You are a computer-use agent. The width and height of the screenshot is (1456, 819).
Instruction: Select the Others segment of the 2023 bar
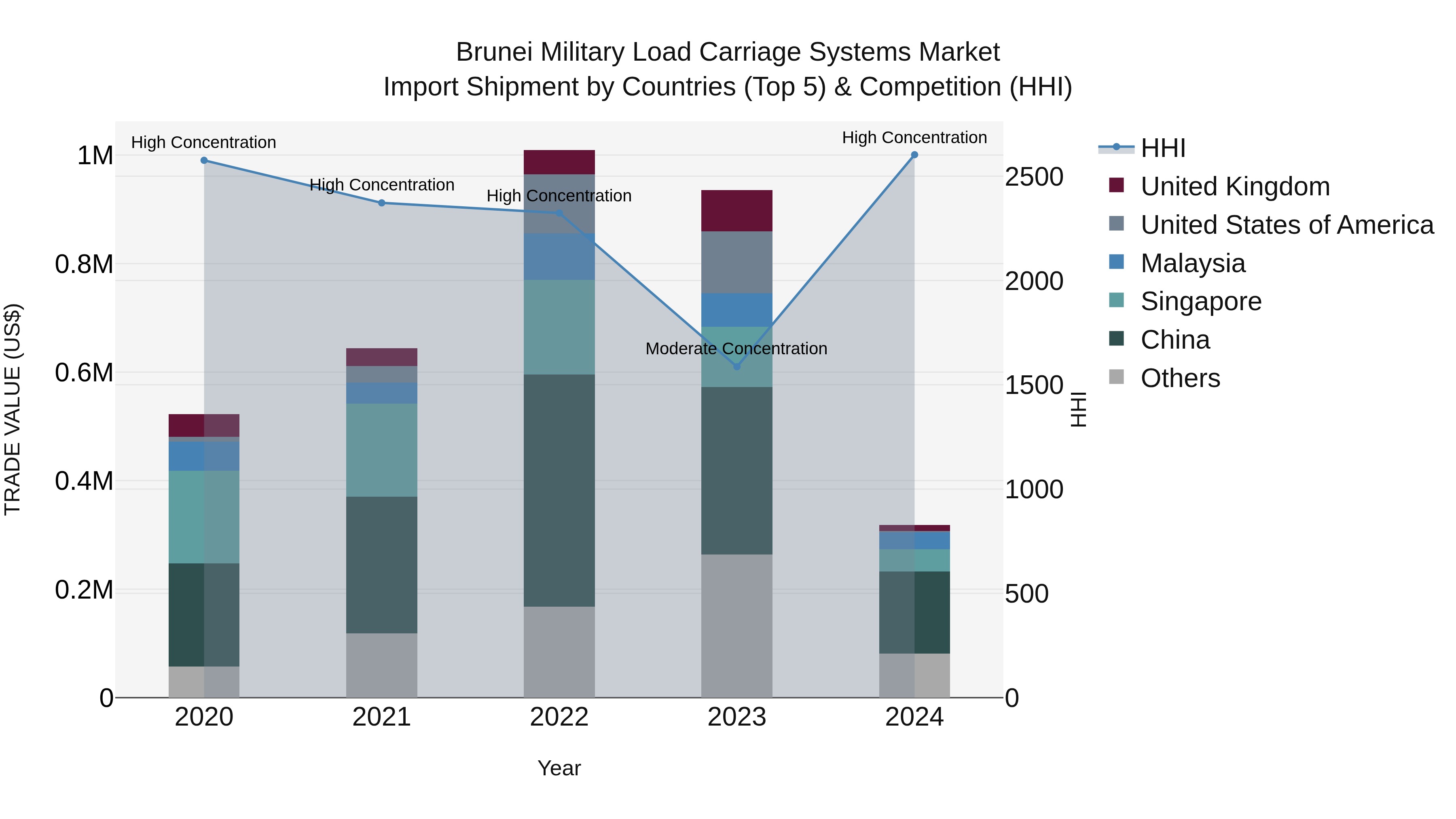(x=736, y=626)
